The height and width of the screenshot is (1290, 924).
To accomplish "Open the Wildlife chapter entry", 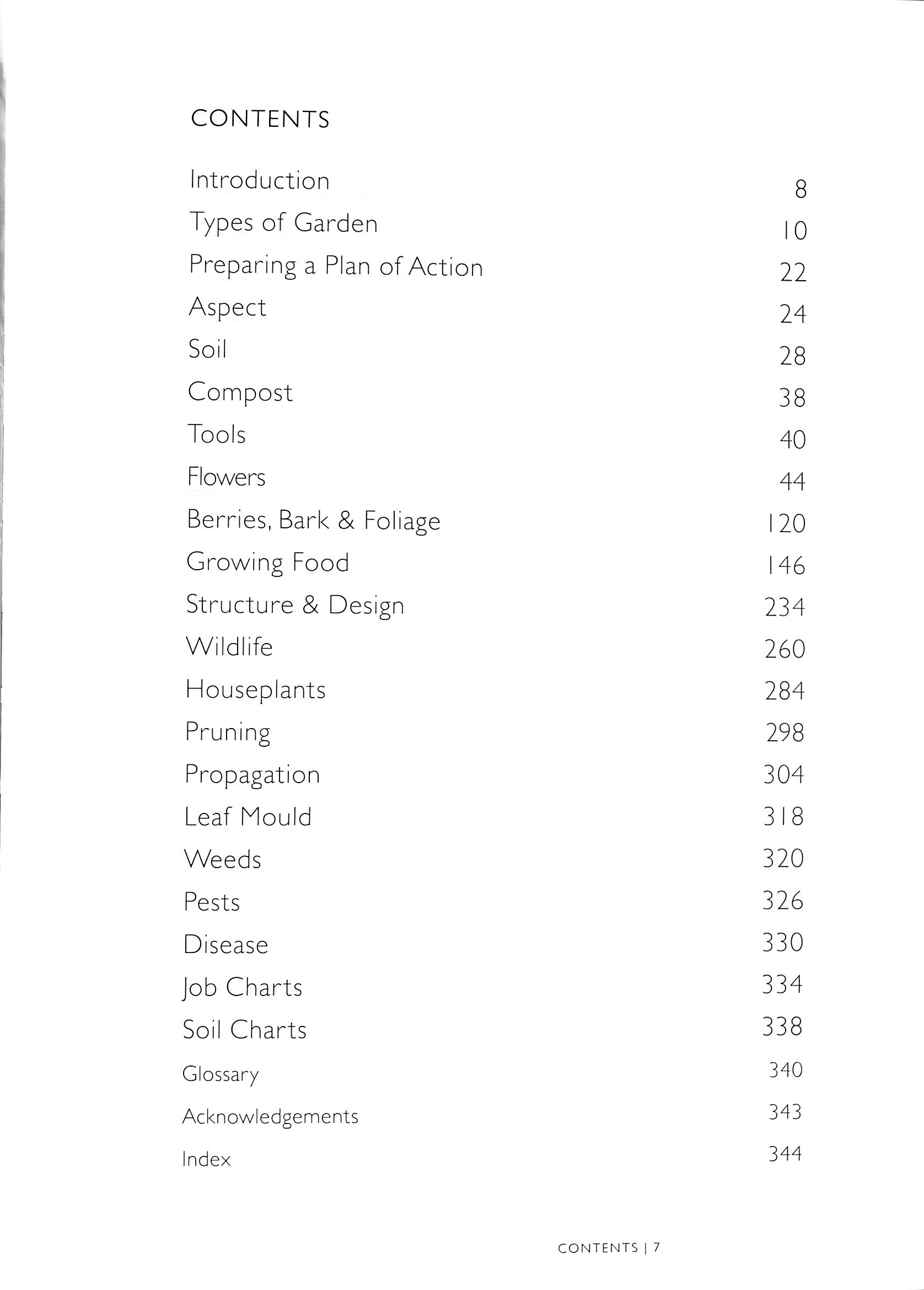I will point(229,647).
